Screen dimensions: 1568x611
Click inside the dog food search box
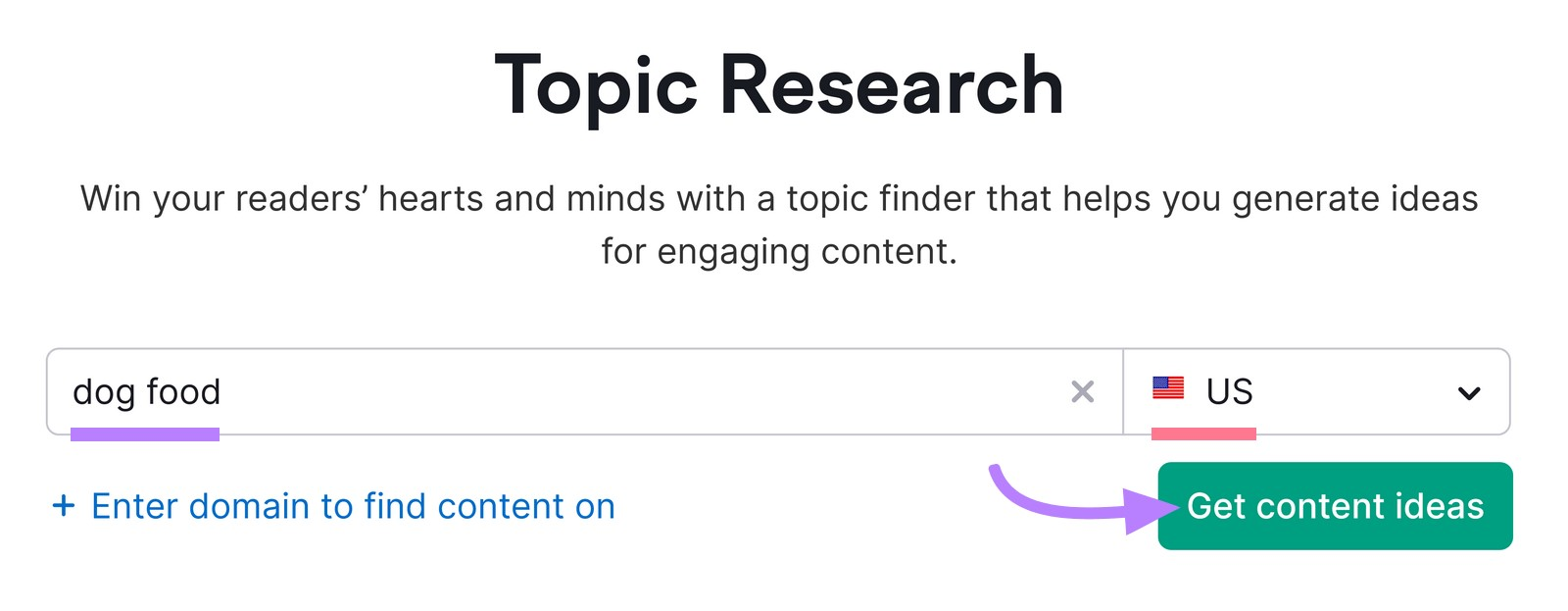click(x=490, y=392)
